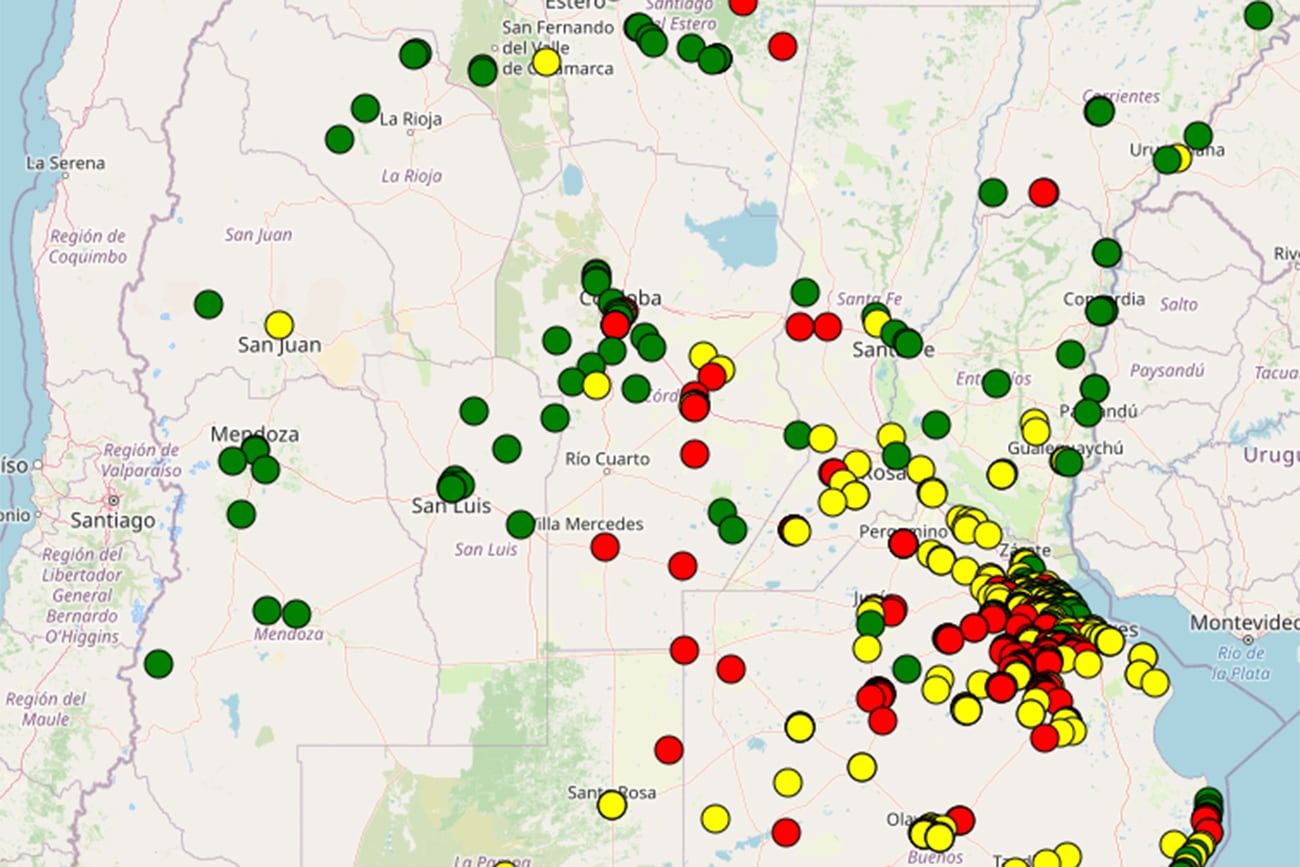
Task: Select the Montevideo city label
Action: point(1243,623)
